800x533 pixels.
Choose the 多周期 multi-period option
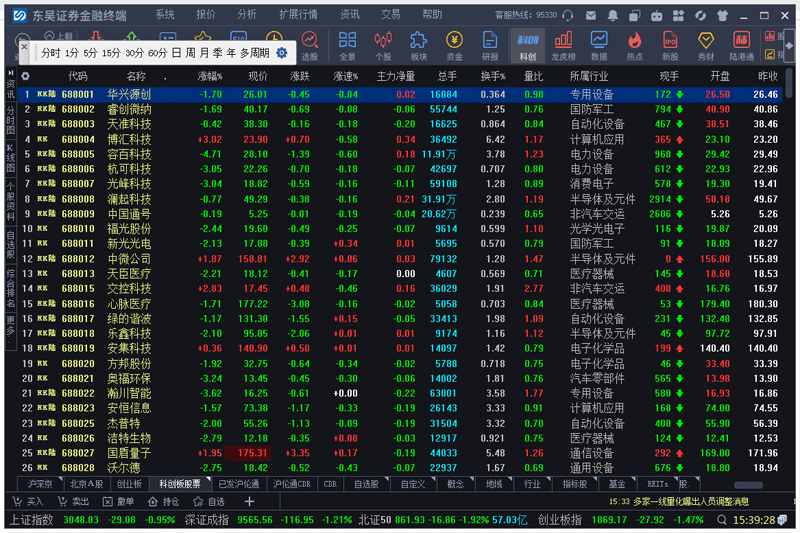256,53
